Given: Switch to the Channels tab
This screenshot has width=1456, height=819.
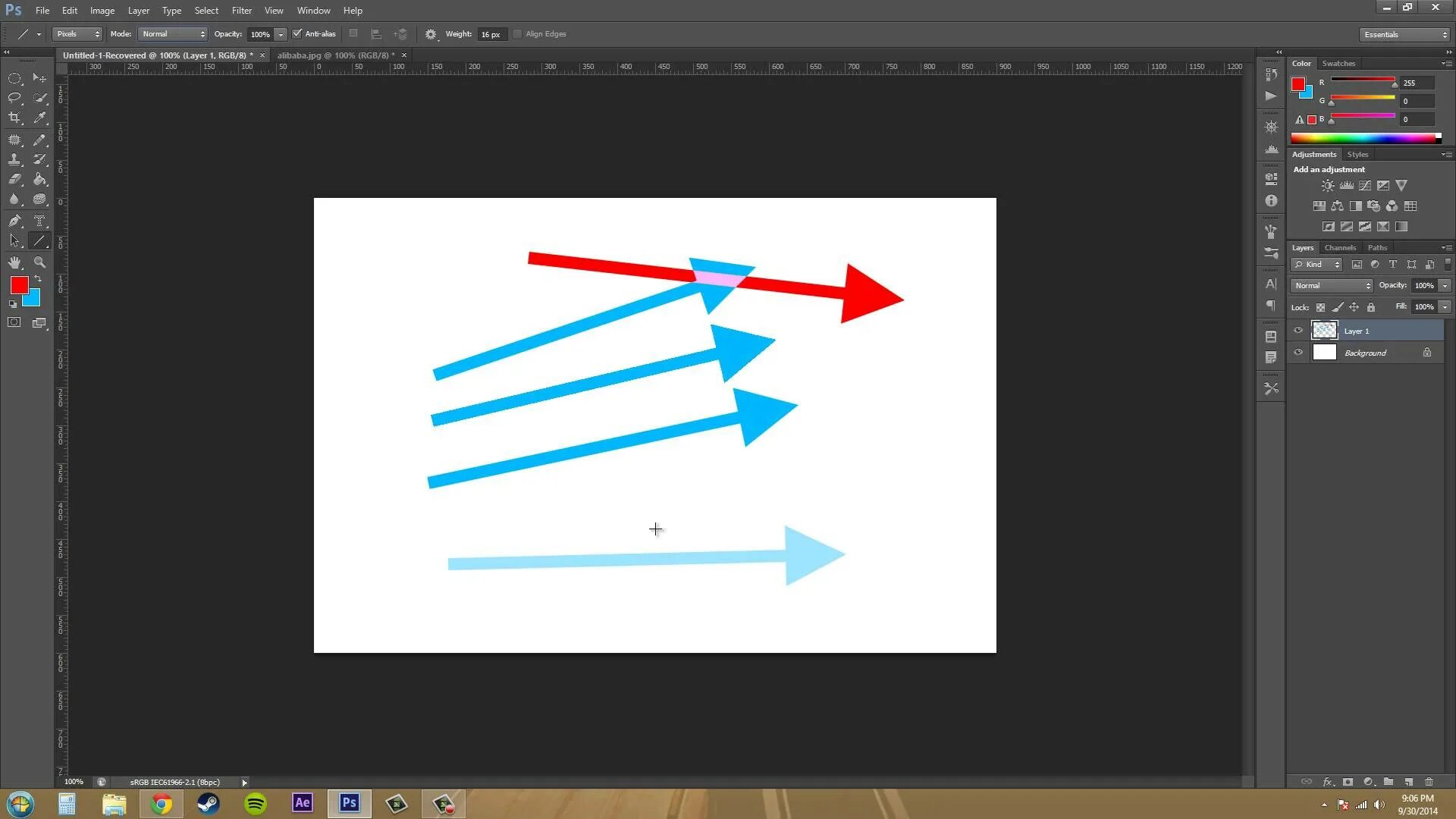Looking at the screenshot, I should click(1340, 247).
